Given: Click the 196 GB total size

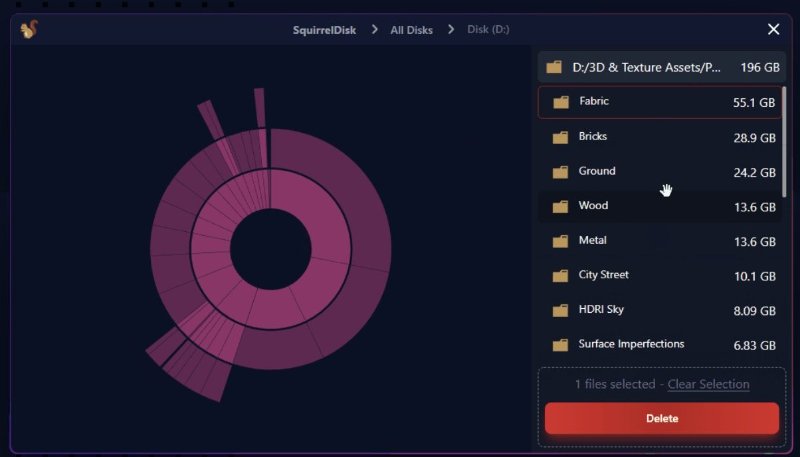Looking at the screenshot, I should point(760,67).
